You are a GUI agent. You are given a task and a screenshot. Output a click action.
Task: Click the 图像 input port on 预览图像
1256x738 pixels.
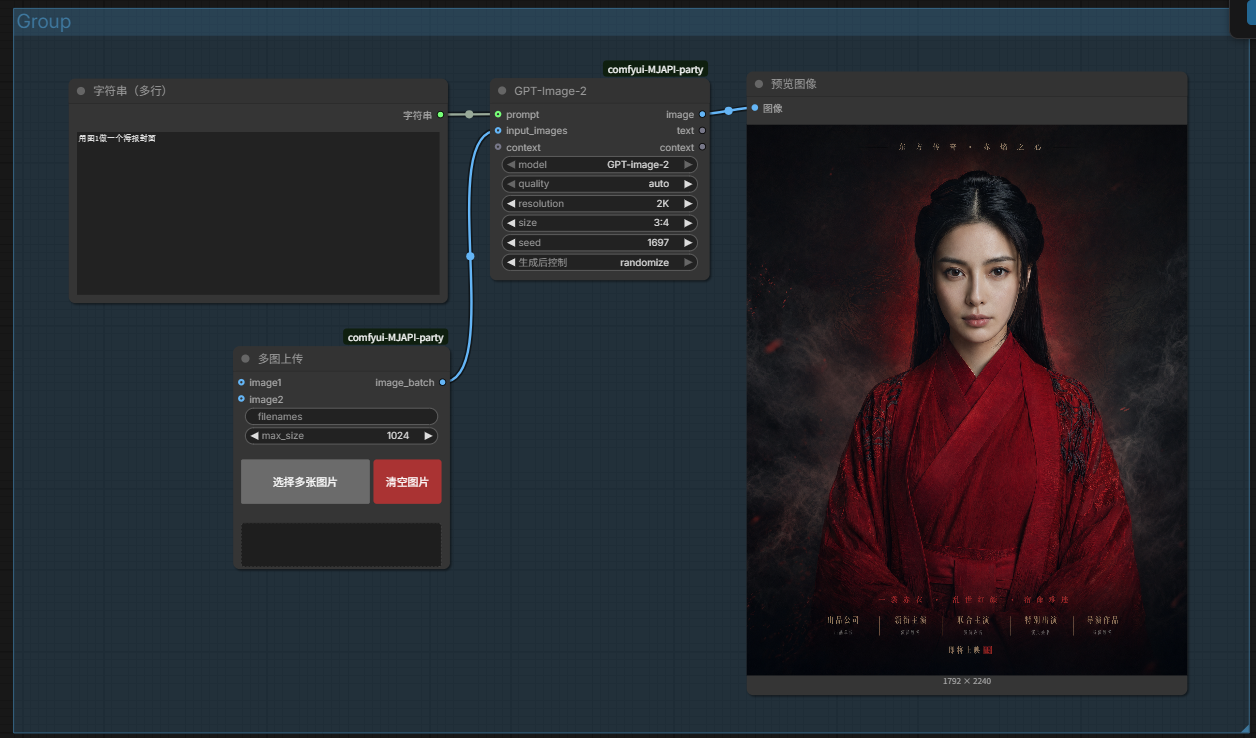[x=755, y=108]
